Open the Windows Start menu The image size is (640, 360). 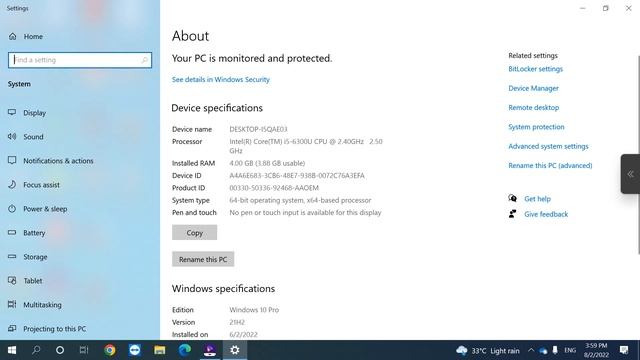coord(12,350)
